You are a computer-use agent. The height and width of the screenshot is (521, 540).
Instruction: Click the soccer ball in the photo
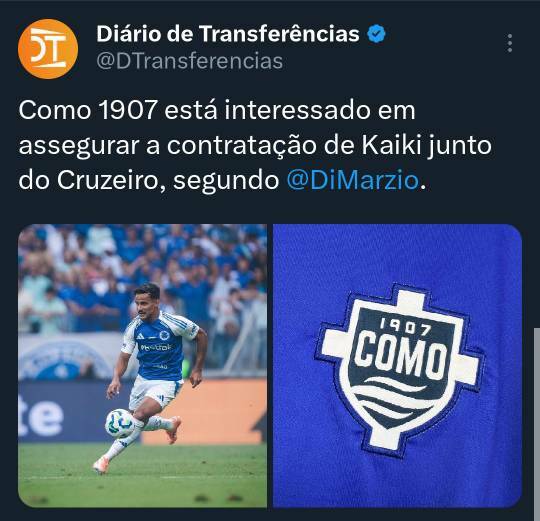pyautogui.click(x=120, y=424)
